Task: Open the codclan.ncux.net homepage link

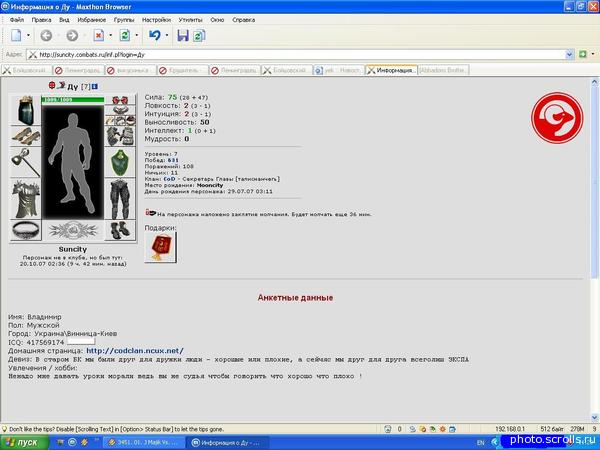Action: (x=135, y=351)
